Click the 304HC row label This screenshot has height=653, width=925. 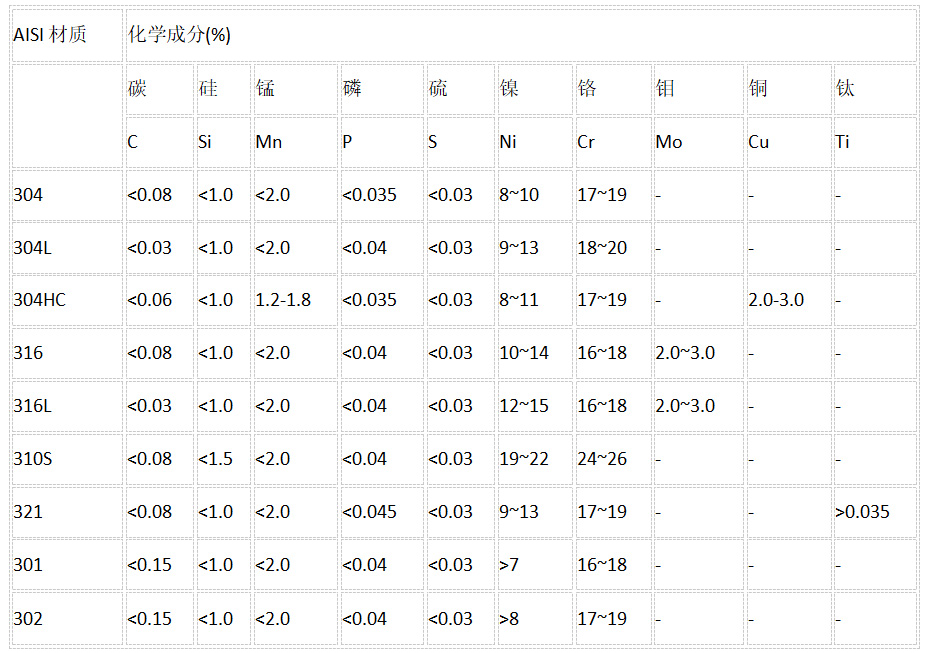point(67,300)
